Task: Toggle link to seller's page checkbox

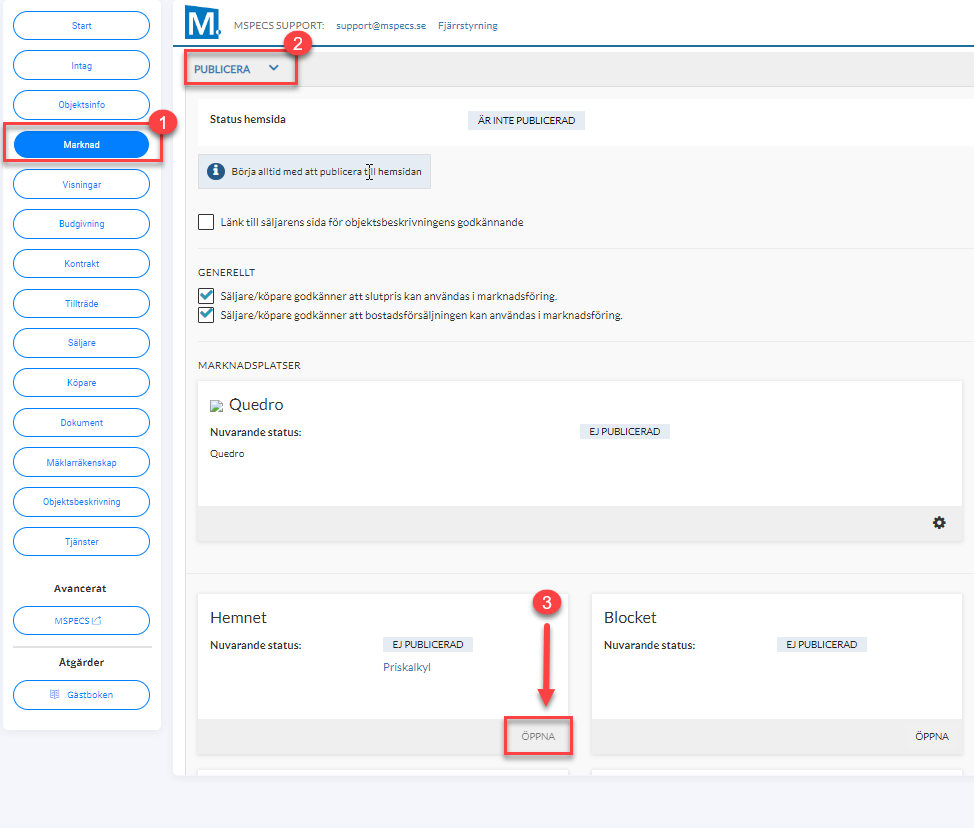Action: [x=206, y=222]
